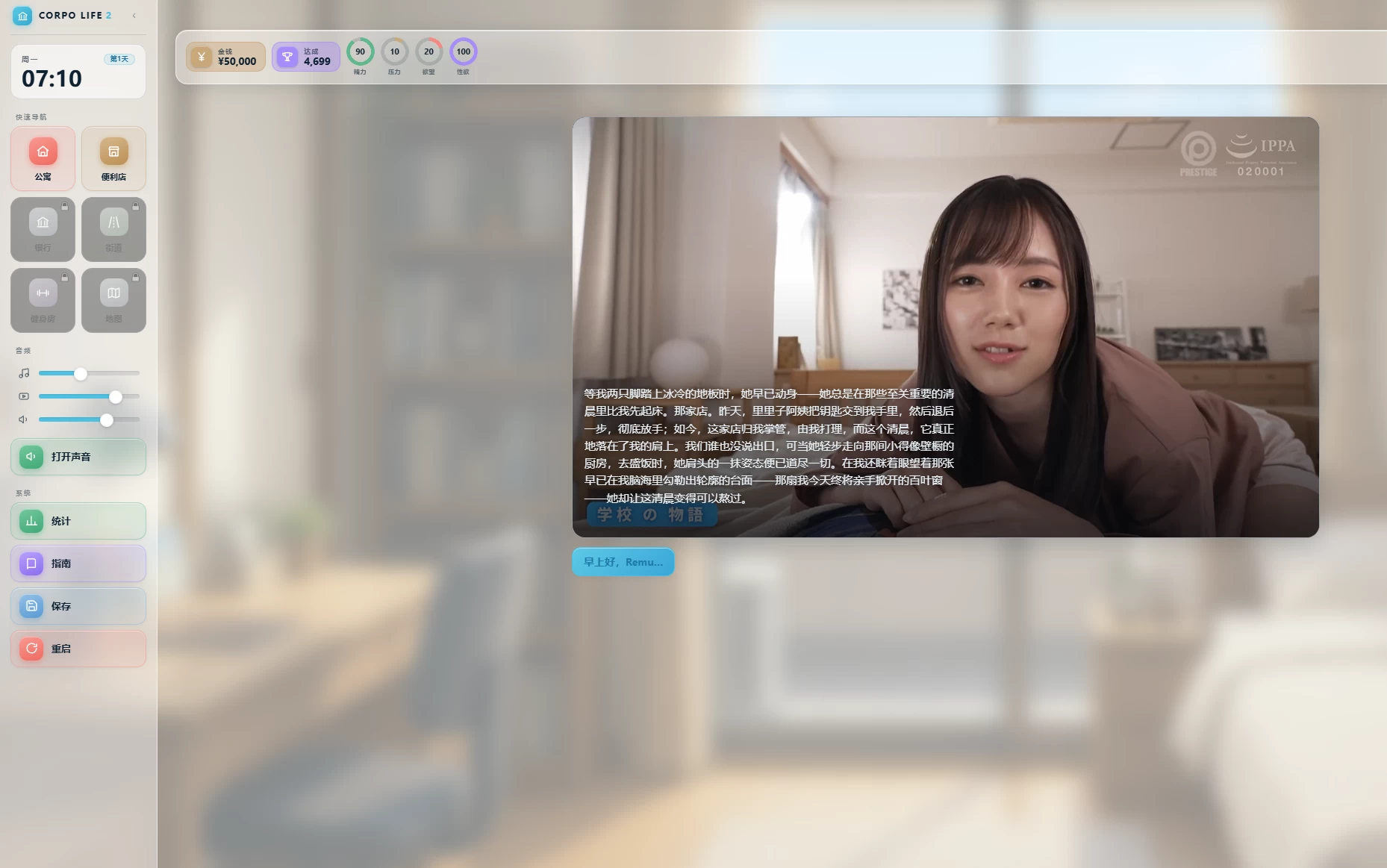Viewport: 1387px width, 868px height.
Task: Click the 压力 stress gauge showing 10
Action: pos(394,51)
